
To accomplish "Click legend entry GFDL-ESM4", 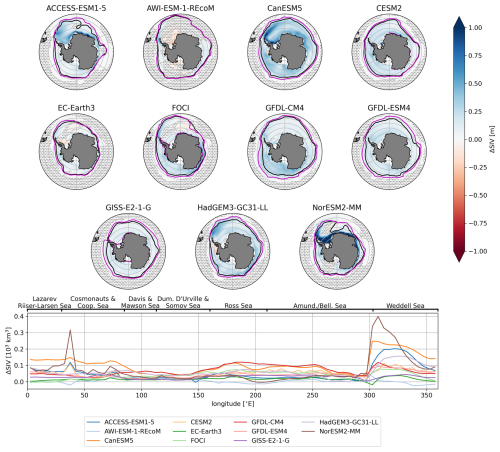I will pyautogui.click(x=261, y=431).
